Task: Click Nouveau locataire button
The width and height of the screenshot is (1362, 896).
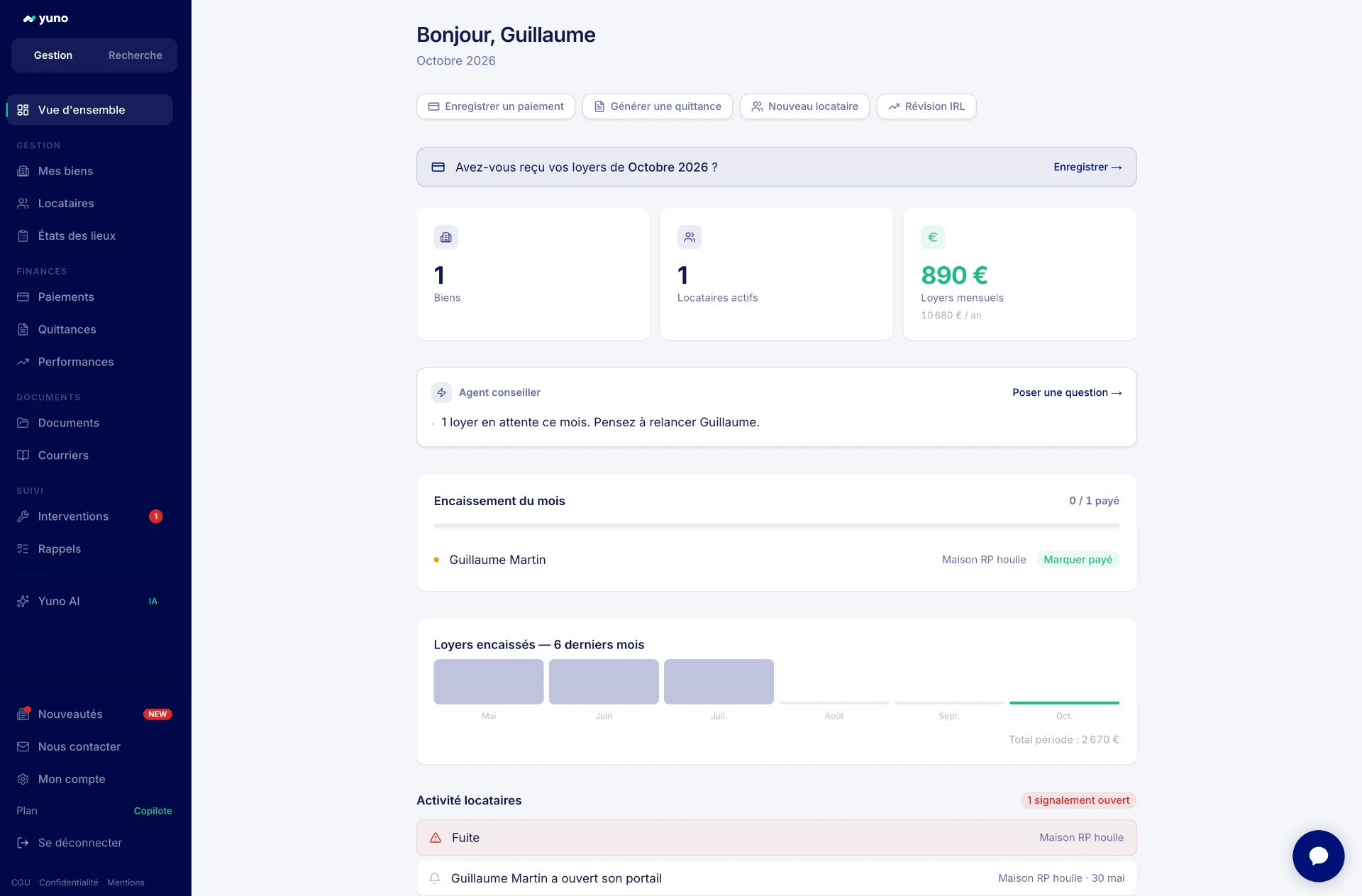Action: pyautogui.click(x=804, y=106)
